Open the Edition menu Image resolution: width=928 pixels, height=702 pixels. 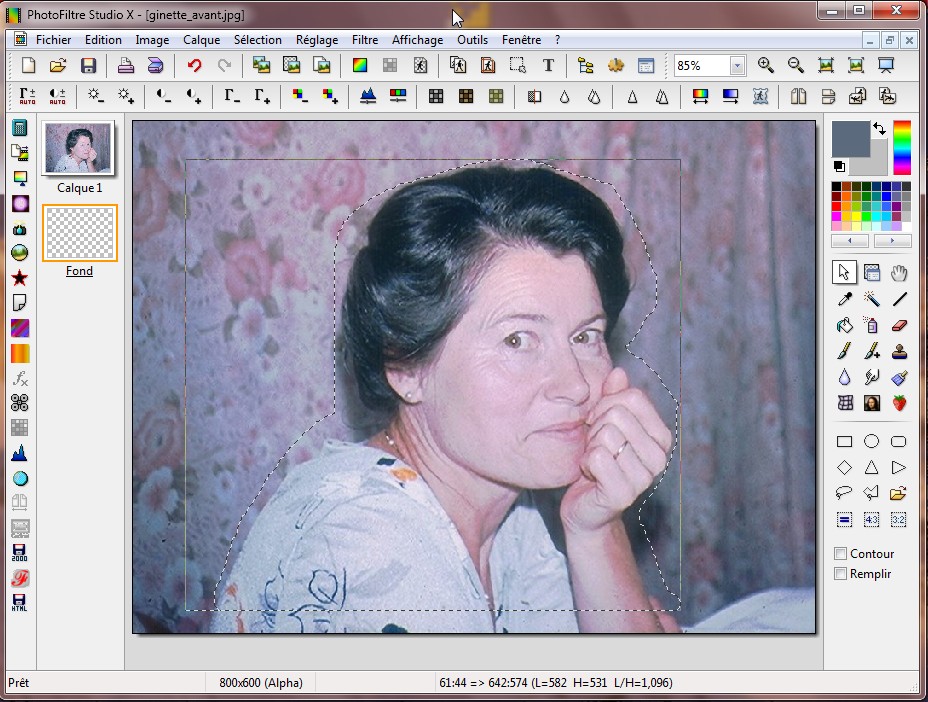click(103, 40)
